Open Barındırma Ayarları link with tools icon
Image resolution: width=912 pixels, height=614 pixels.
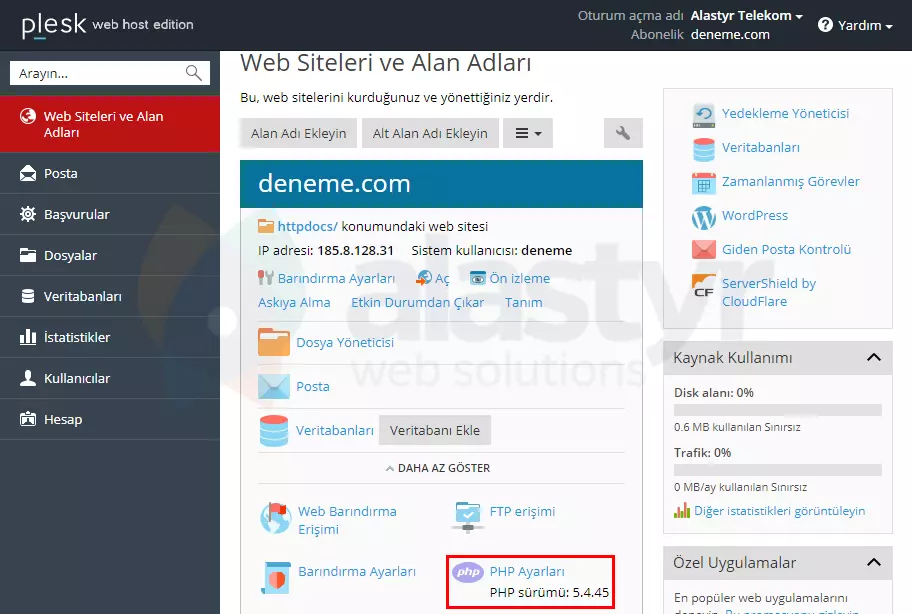(336, 279)
